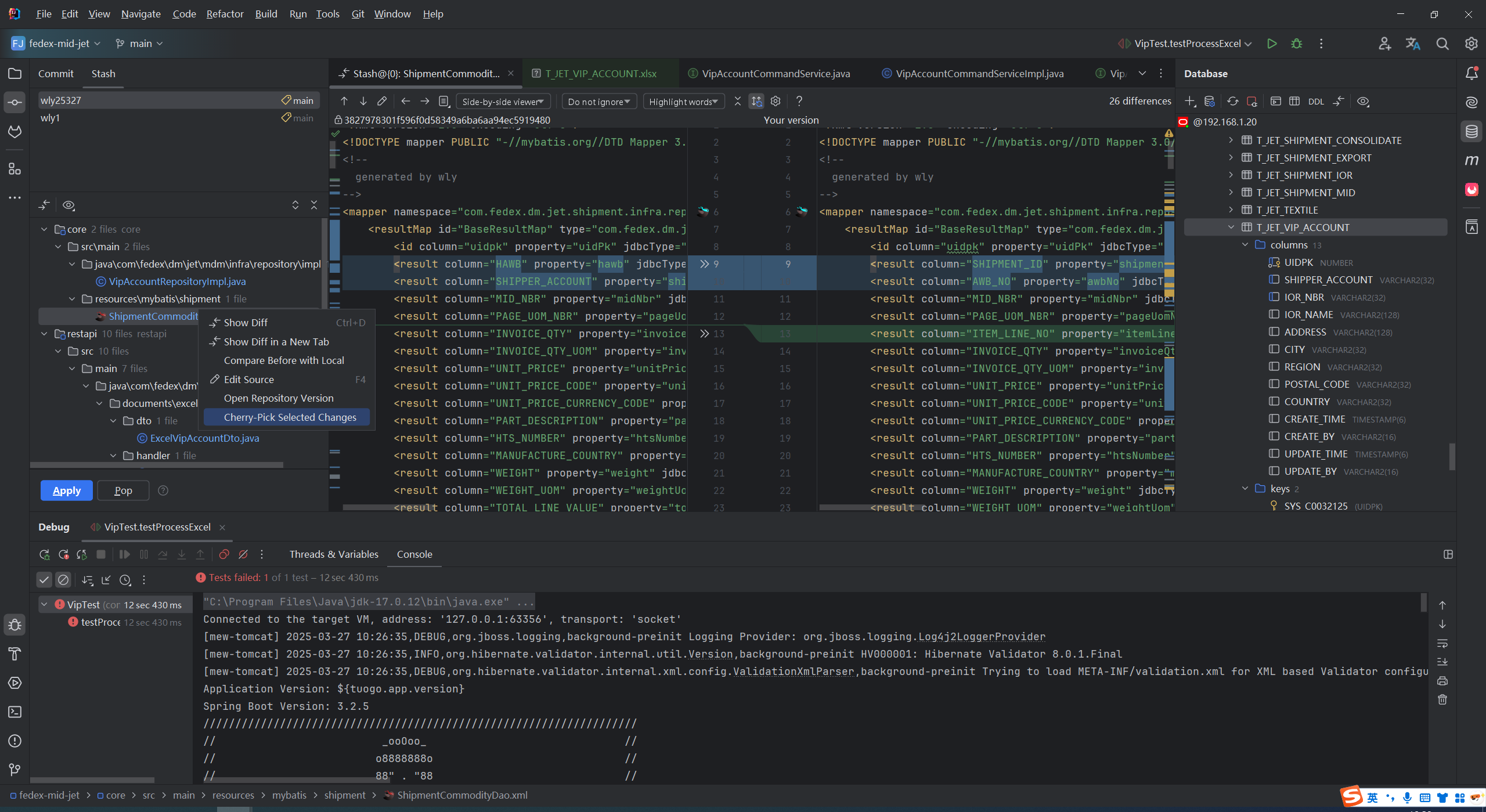Collapse the T_JET_VIP_ACCOUNT table node
The width and height of the screenshot is (1486, 812).
(x=1231, y=228)
